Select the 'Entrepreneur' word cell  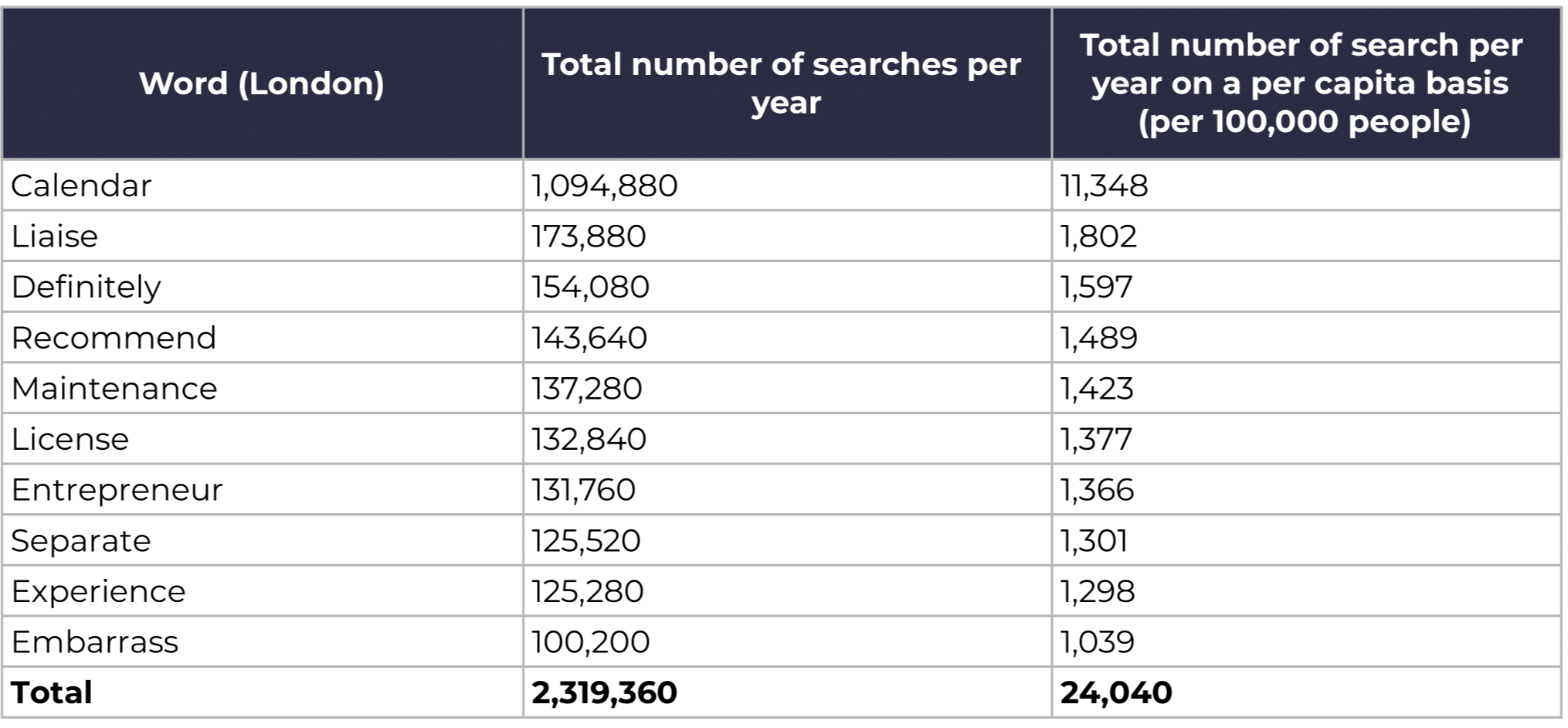pos(117,490)
